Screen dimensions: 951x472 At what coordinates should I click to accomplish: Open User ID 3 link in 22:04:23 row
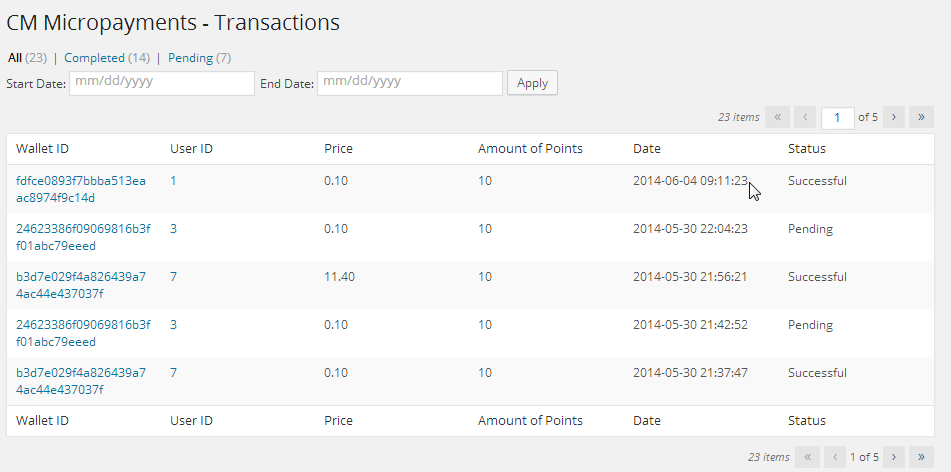tap(174, 229)
